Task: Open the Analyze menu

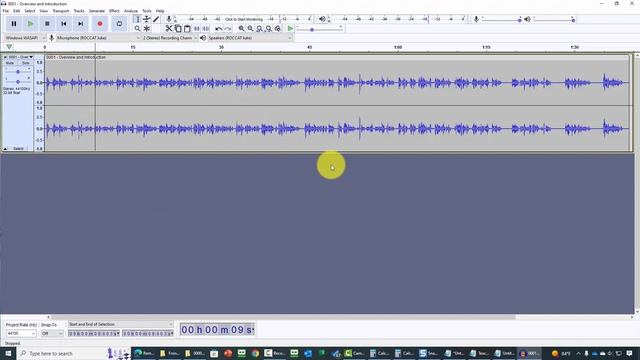Action: click(x=131, y=11)
